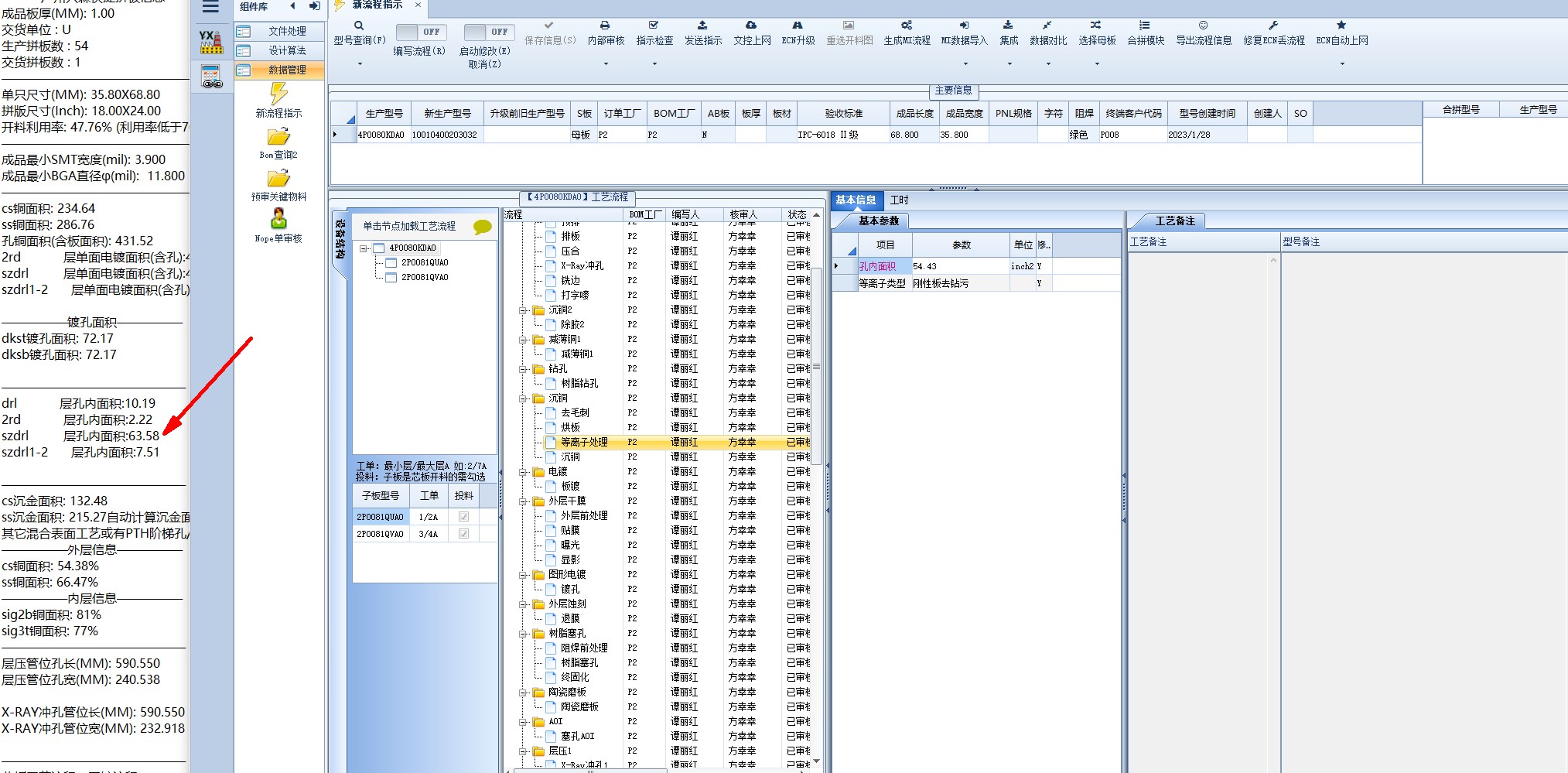Click the MI数据导入 import icon
1568x773 pixels.
(x=964, y=26)
